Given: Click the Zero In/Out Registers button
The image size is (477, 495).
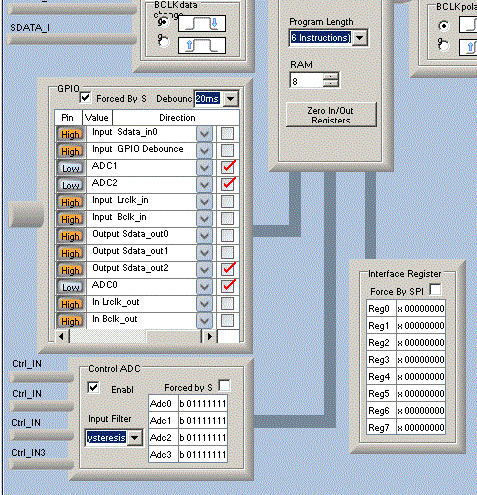Looking at the screenshot, I should click(331, 114).
